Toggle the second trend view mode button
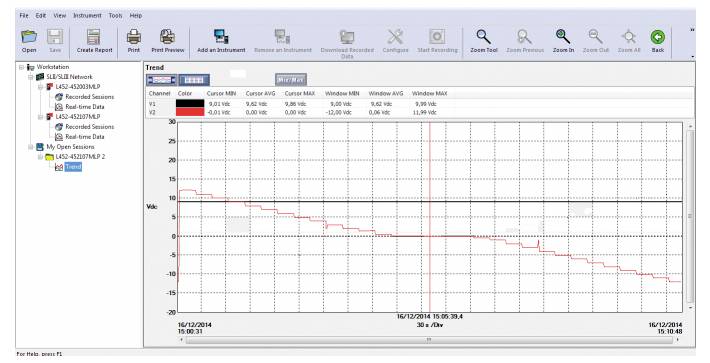The height and width of the screenshot is (363, 710). 194,80
